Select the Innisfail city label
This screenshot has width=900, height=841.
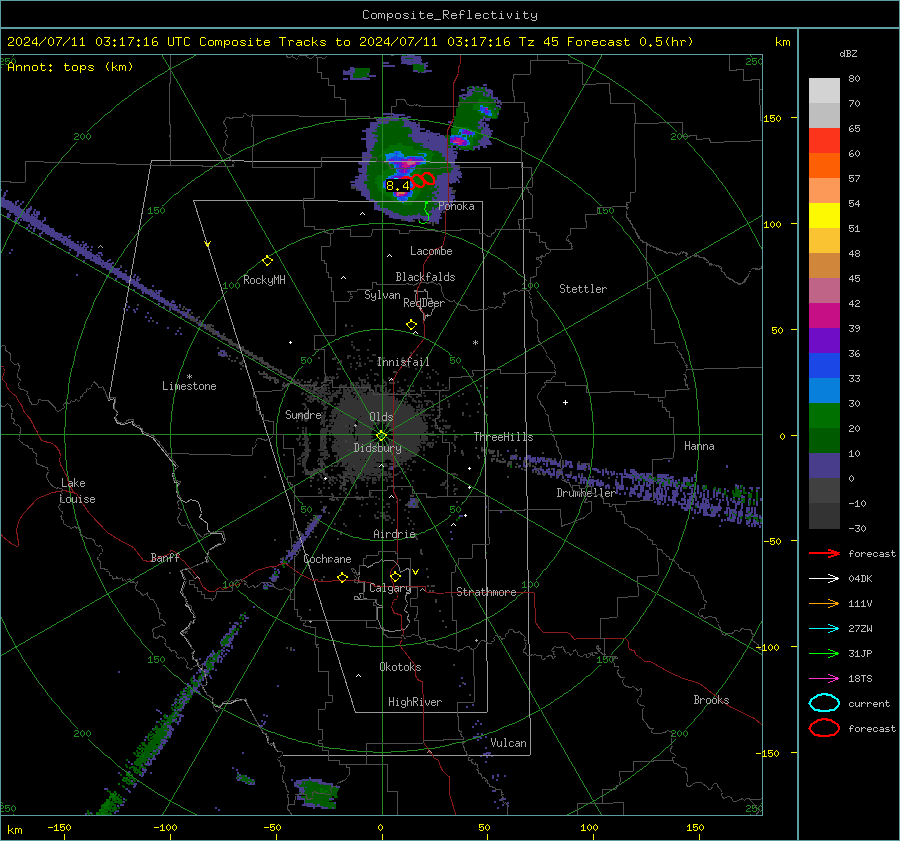click(403, 362)
